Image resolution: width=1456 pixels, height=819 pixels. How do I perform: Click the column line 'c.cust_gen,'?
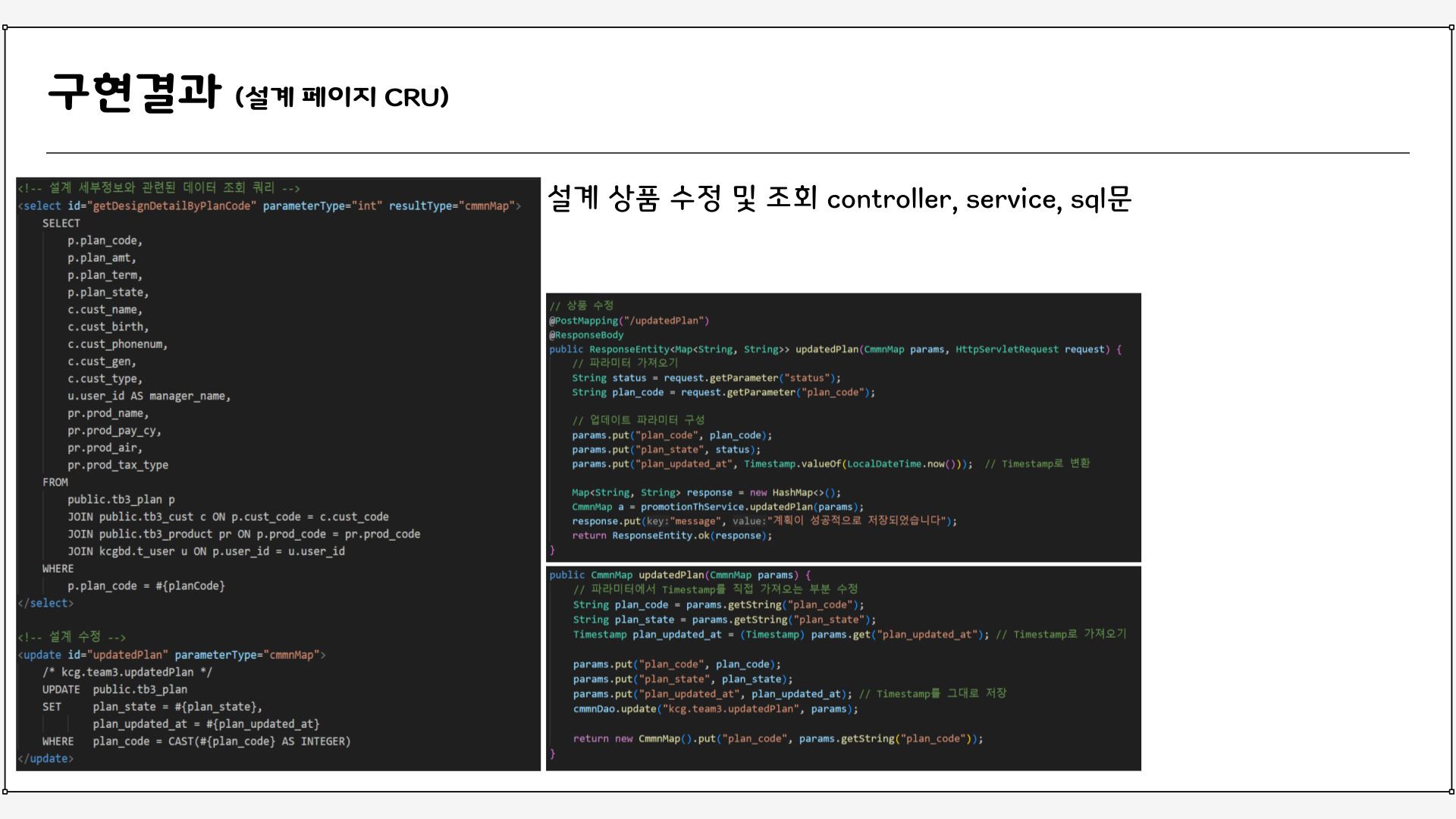tap(102, 362)
